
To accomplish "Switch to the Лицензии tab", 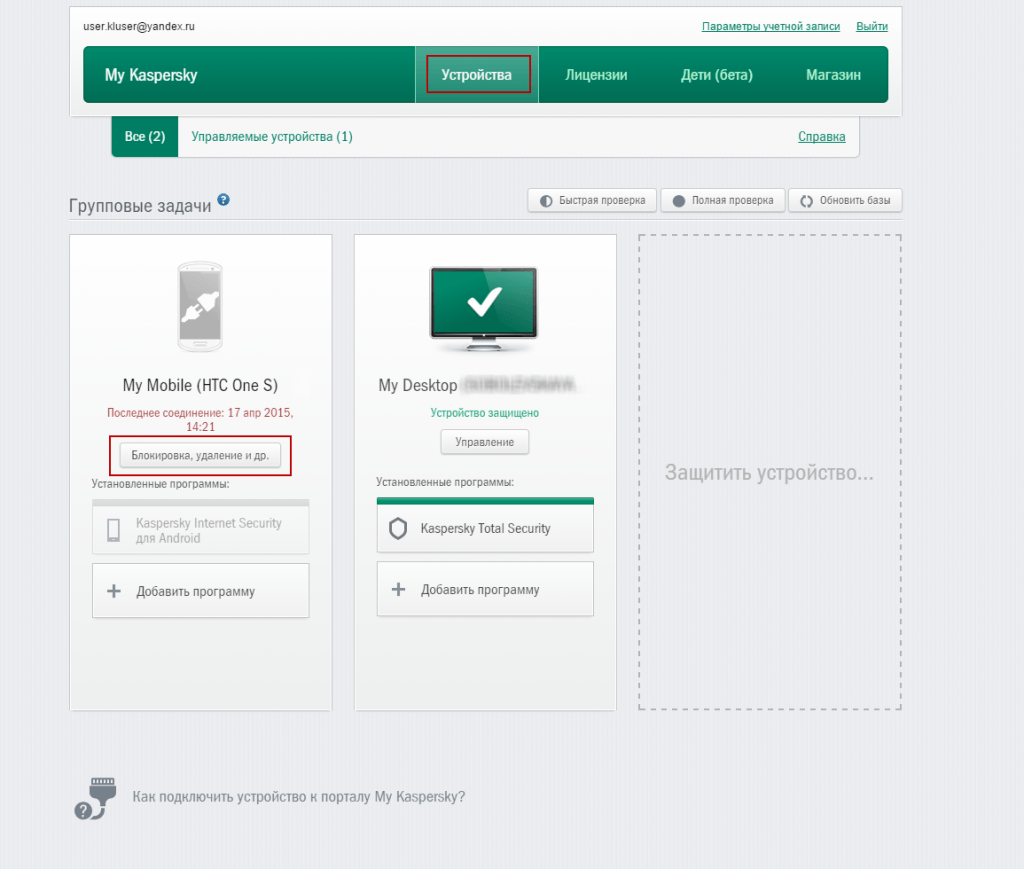I will tap(596, 75).
